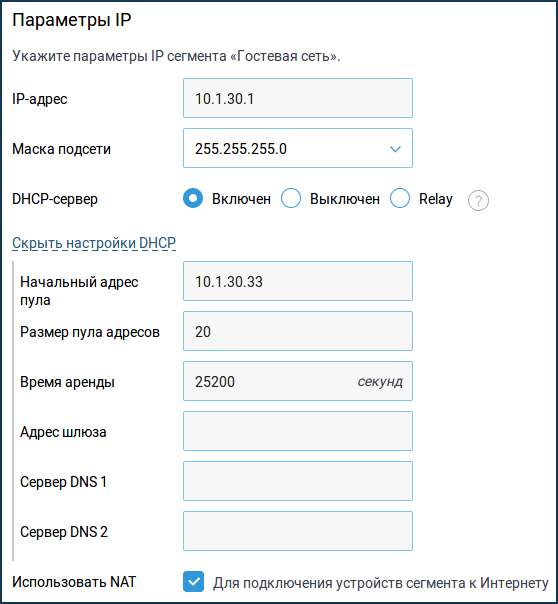Image resolution: width=558 pixels, height=604 pixels.
Task: Focus the Начальный адрес пула field
Action: tap(298, 281)
